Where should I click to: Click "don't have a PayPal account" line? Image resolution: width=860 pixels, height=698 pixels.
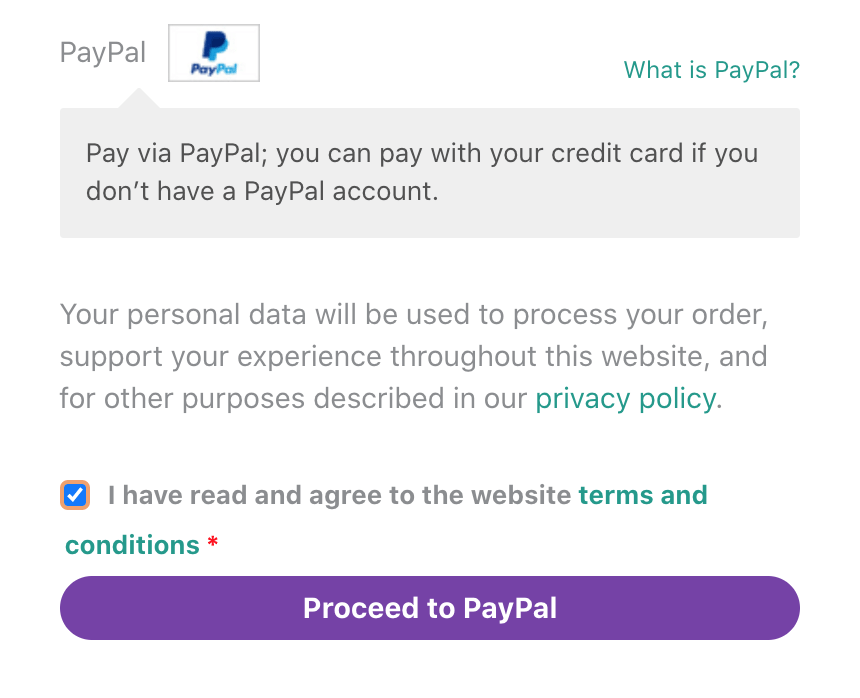click(x=262, y=192)
